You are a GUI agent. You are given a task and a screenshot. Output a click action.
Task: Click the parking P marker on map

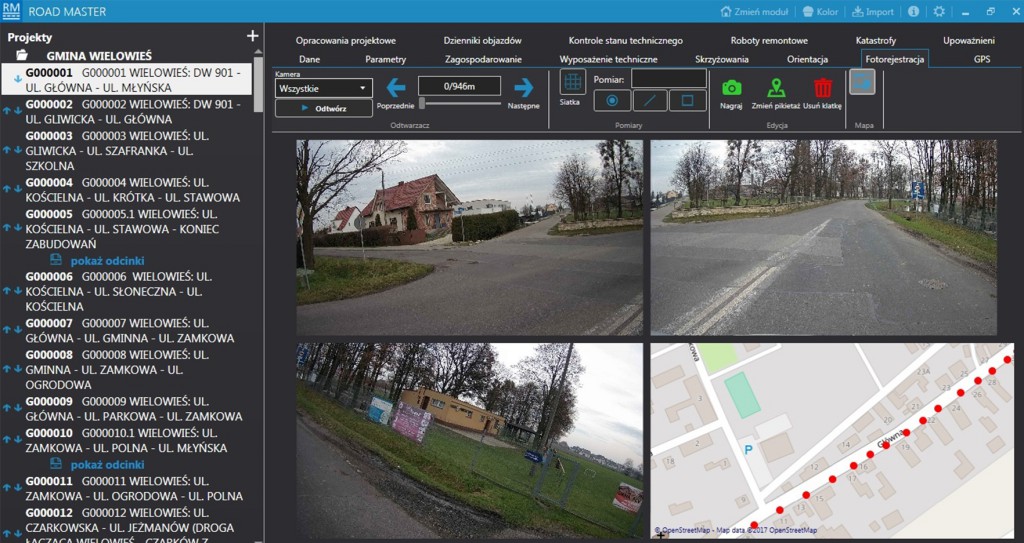click(x=748, y=449)
